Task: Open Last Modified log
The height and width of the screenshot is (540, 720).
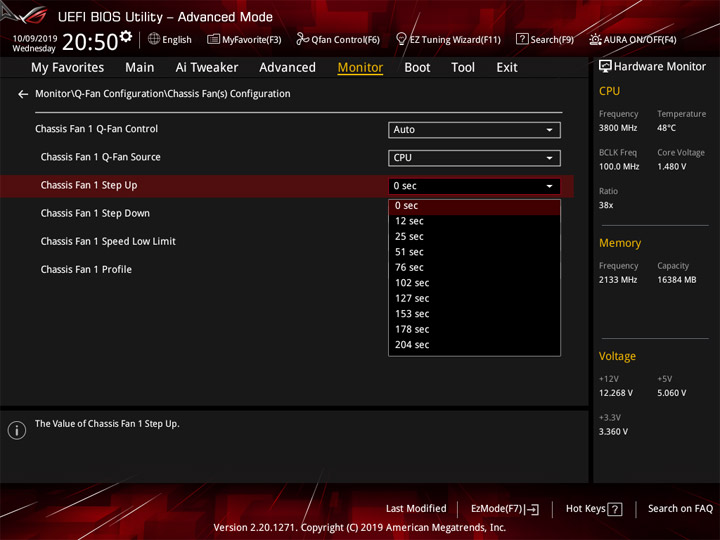Action: click(x=416, y=508)
